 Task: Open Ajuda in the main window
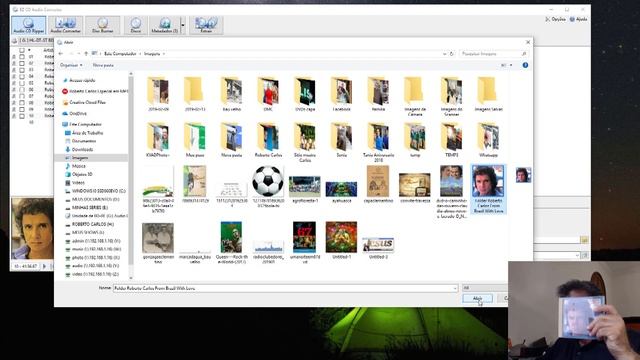coord(578,19)
